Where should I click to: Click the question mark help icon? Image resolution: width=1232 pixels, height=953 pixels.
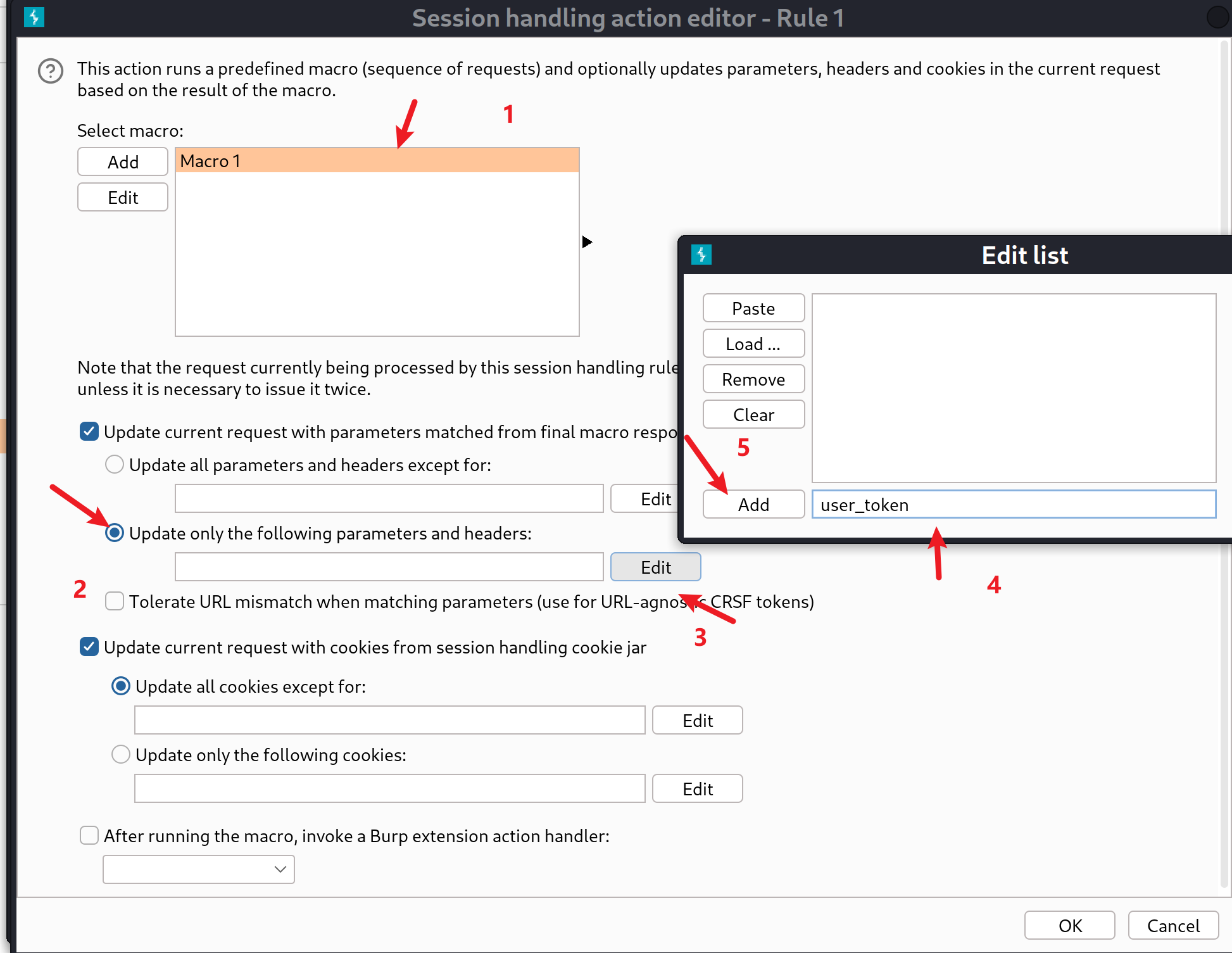[50, 71]
